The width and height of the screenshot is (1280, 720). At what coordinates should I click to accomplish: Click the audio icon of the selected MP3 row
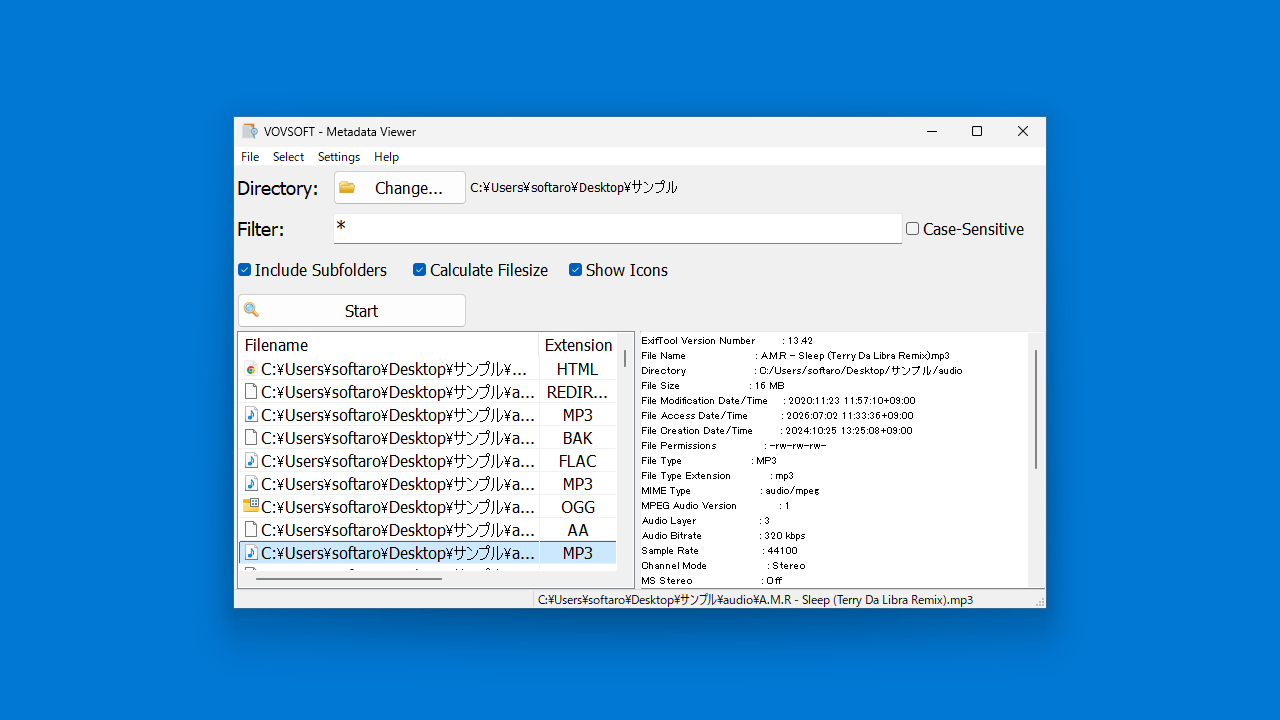tap(251, 553)
